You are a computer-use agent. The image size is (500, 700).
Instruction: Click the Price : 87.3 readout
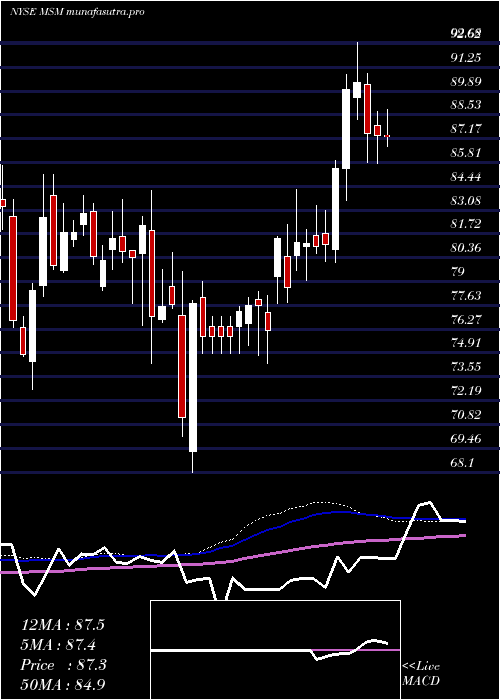pyautogui.click(x=64, y=665)
